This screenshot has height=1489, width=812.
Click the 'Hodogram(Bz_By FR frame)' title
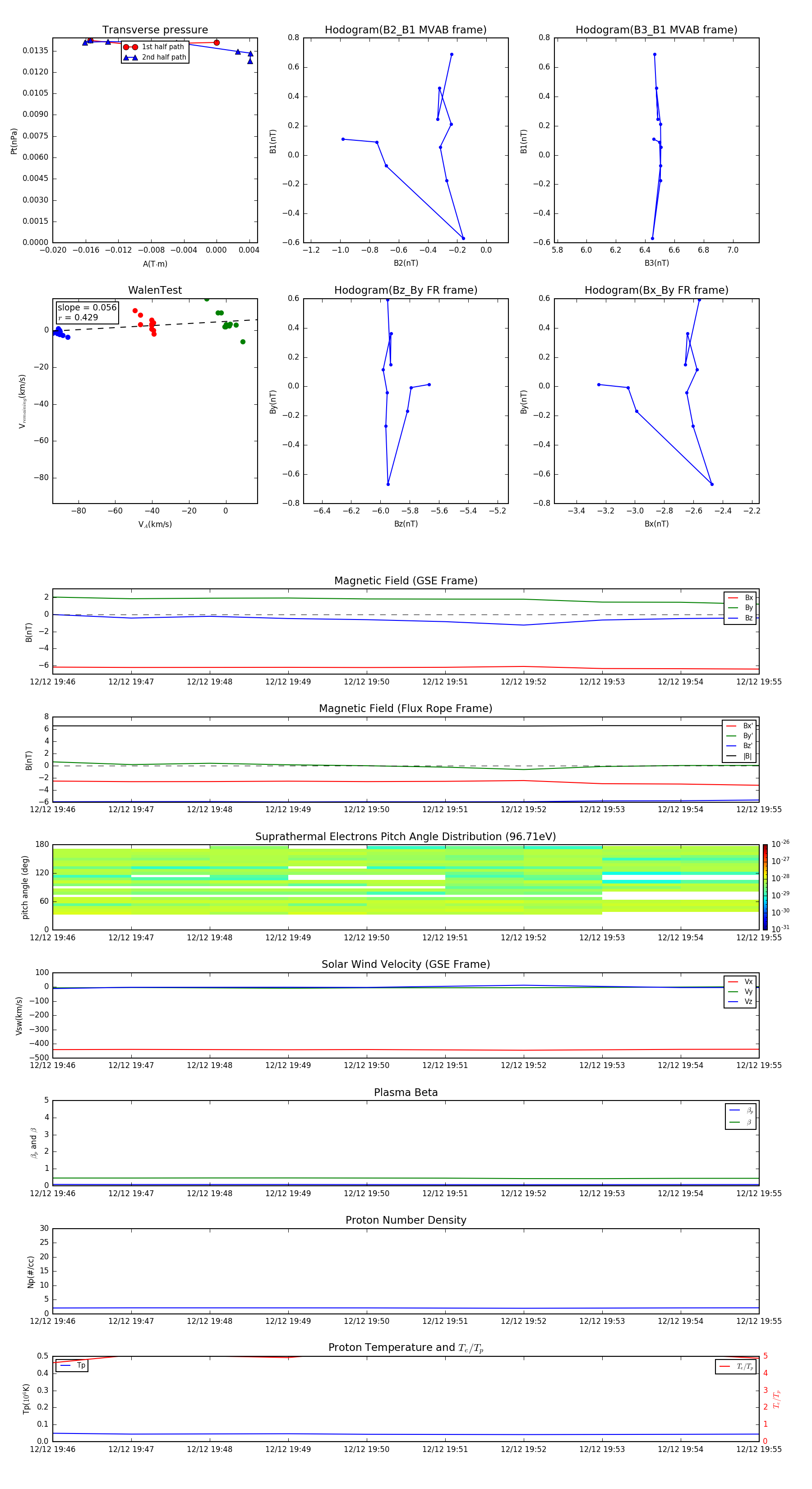[x=406, y=290]
